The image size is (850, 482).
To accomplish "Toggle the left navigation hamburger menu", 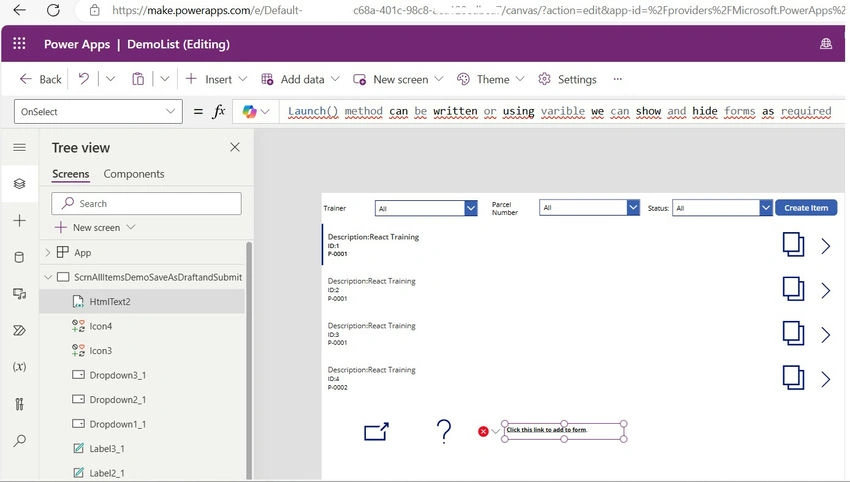I will tap(20, 147).
